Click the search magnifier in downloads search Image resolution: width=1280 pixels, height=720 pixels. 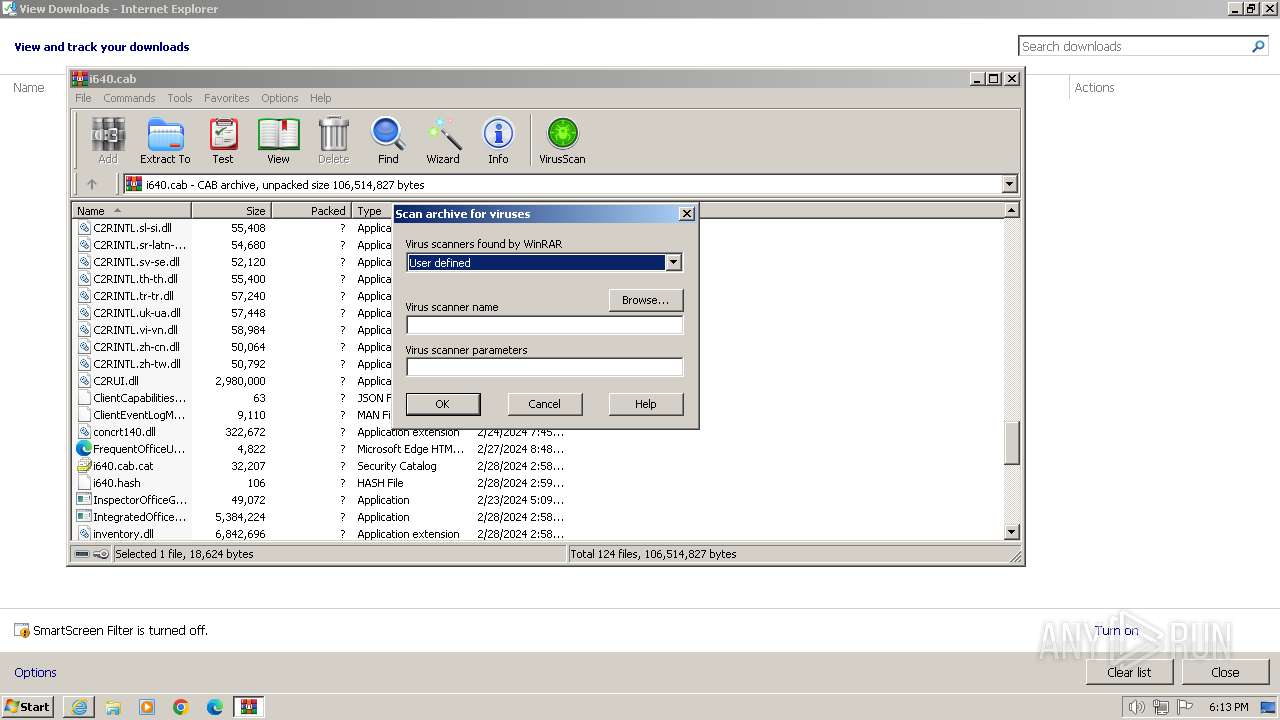pyautogui.click(x=1258, y=46)
